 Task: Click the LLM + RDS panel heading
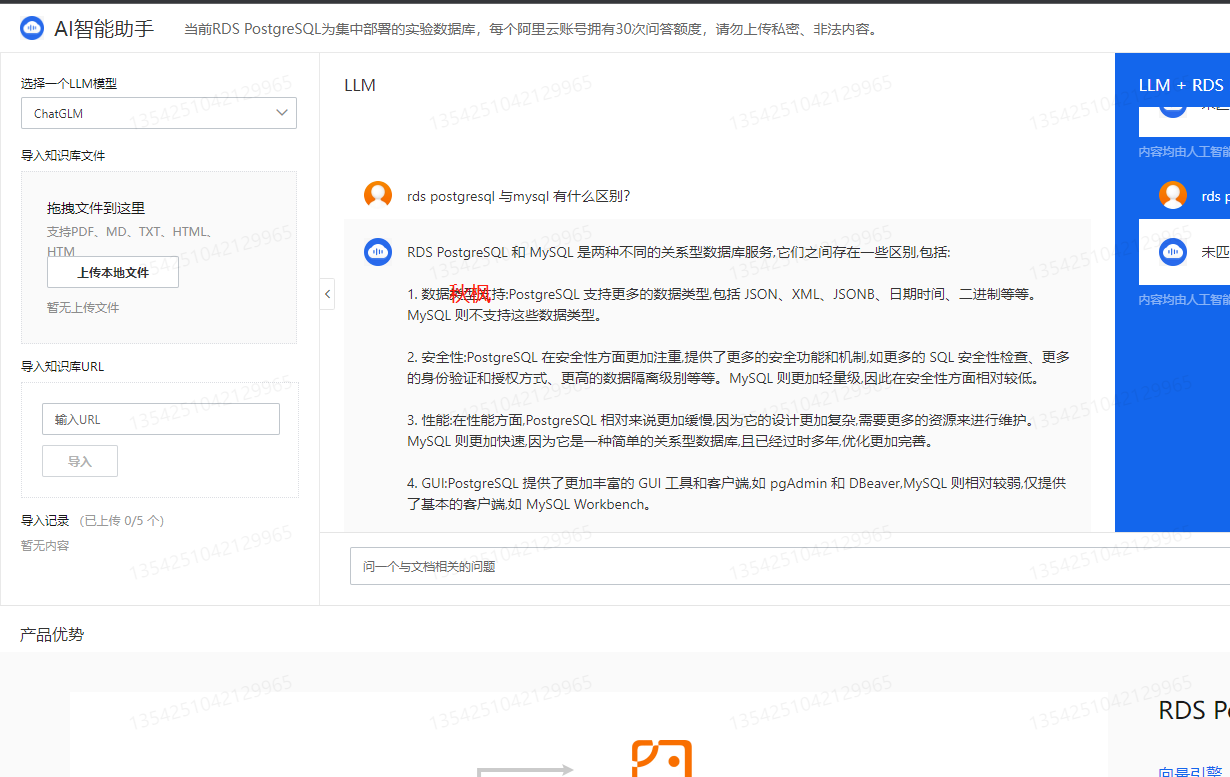click(x=1181, y=85)
